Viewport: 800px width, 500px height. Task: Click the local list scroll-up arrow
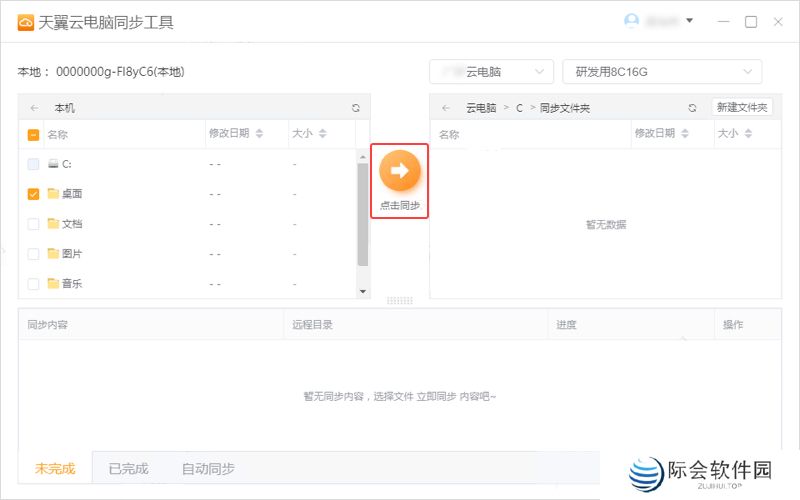pyautogui.click(x=363, y=157)
